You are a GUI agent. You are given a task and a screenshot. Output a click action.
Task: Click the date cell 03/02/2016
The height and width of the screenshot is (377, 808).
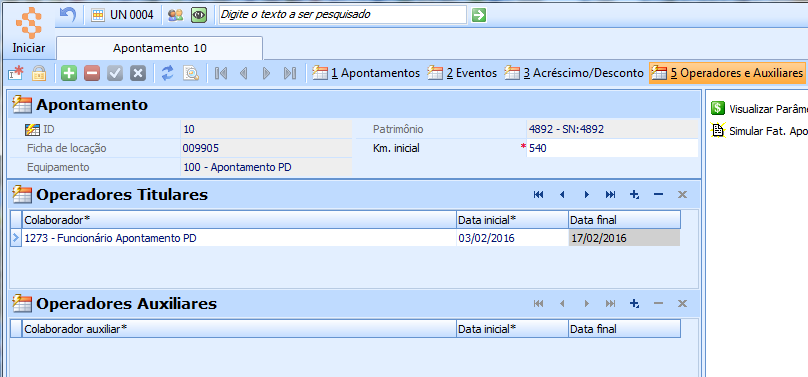coord(512,238)
